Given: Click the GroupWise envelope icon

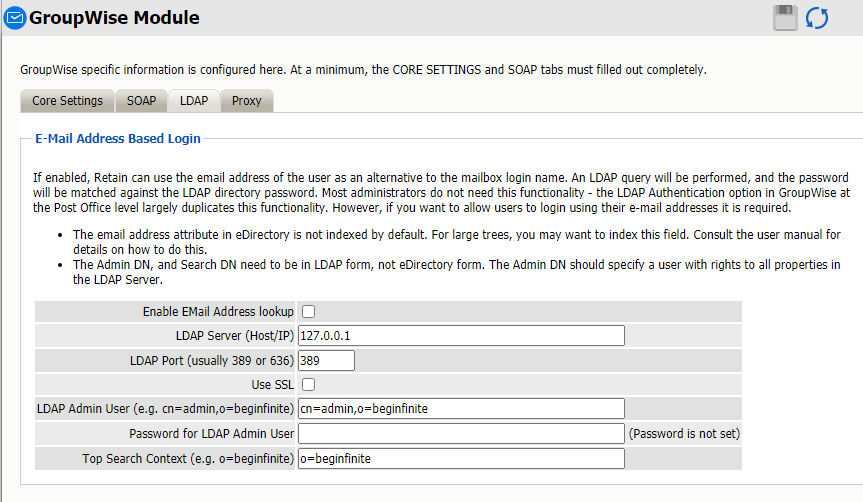Looking at the screenshot, I should point(15,18).
